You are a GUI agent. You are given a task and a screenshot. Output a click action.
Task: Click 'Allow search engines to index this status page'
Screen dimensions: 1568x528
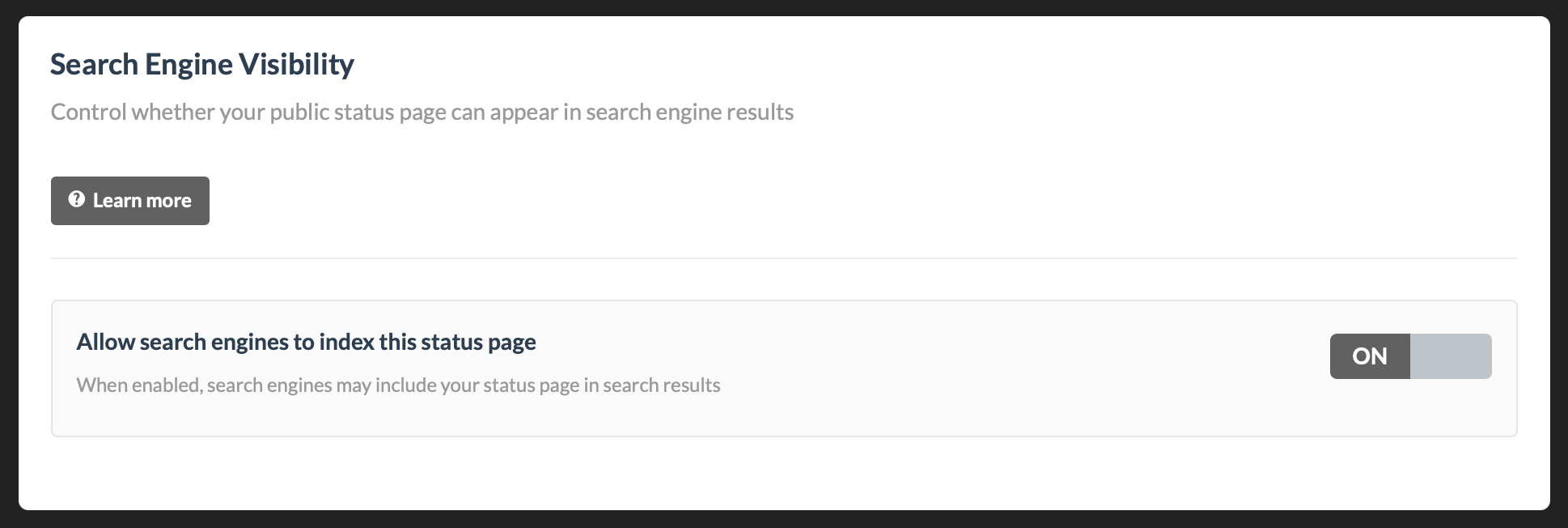tap(306, 342)
